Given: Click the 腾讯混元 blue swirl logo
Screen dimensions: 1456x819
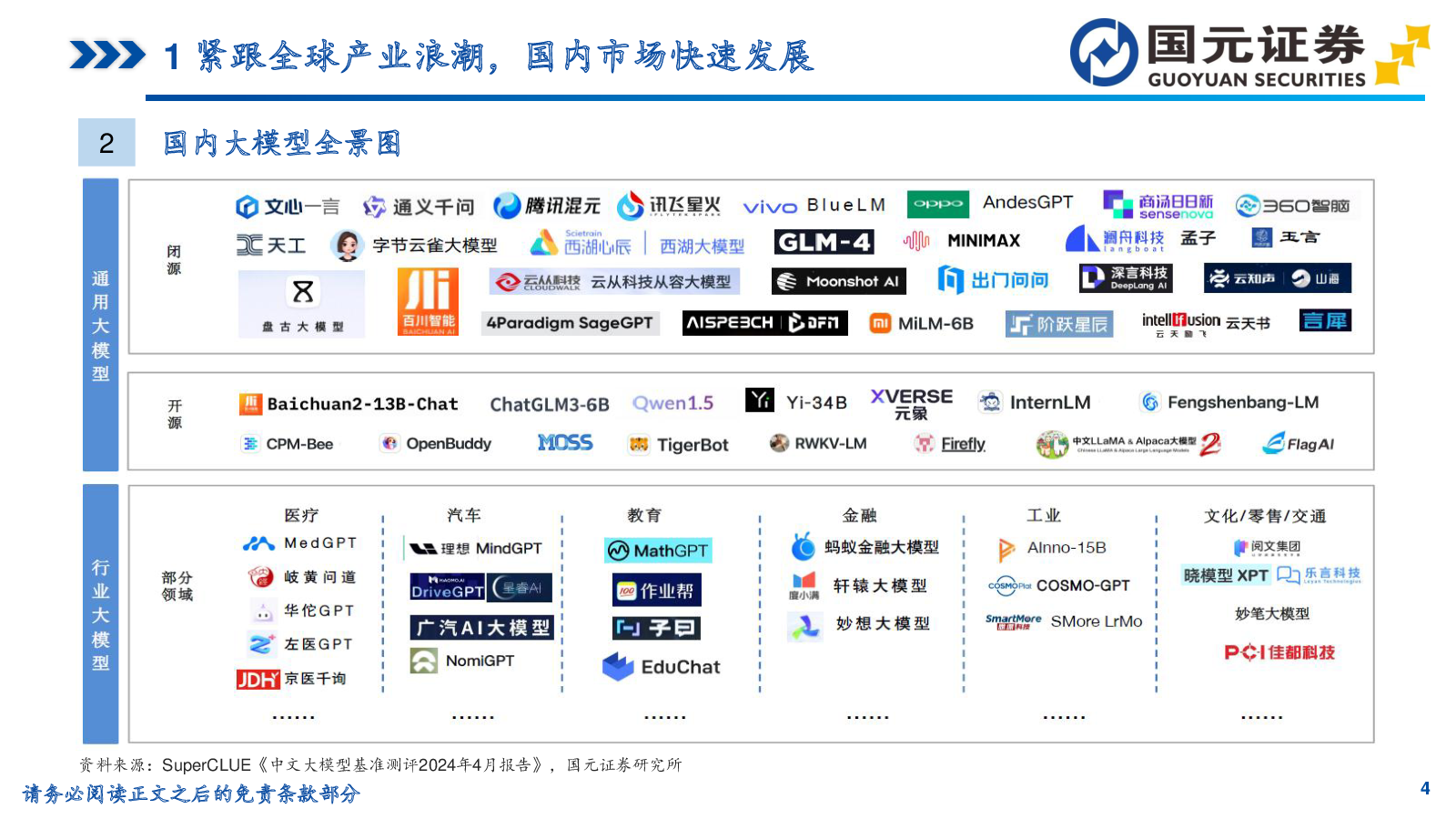Looking at the screenshot, I should pyautogui.click(x=507, y=206).
